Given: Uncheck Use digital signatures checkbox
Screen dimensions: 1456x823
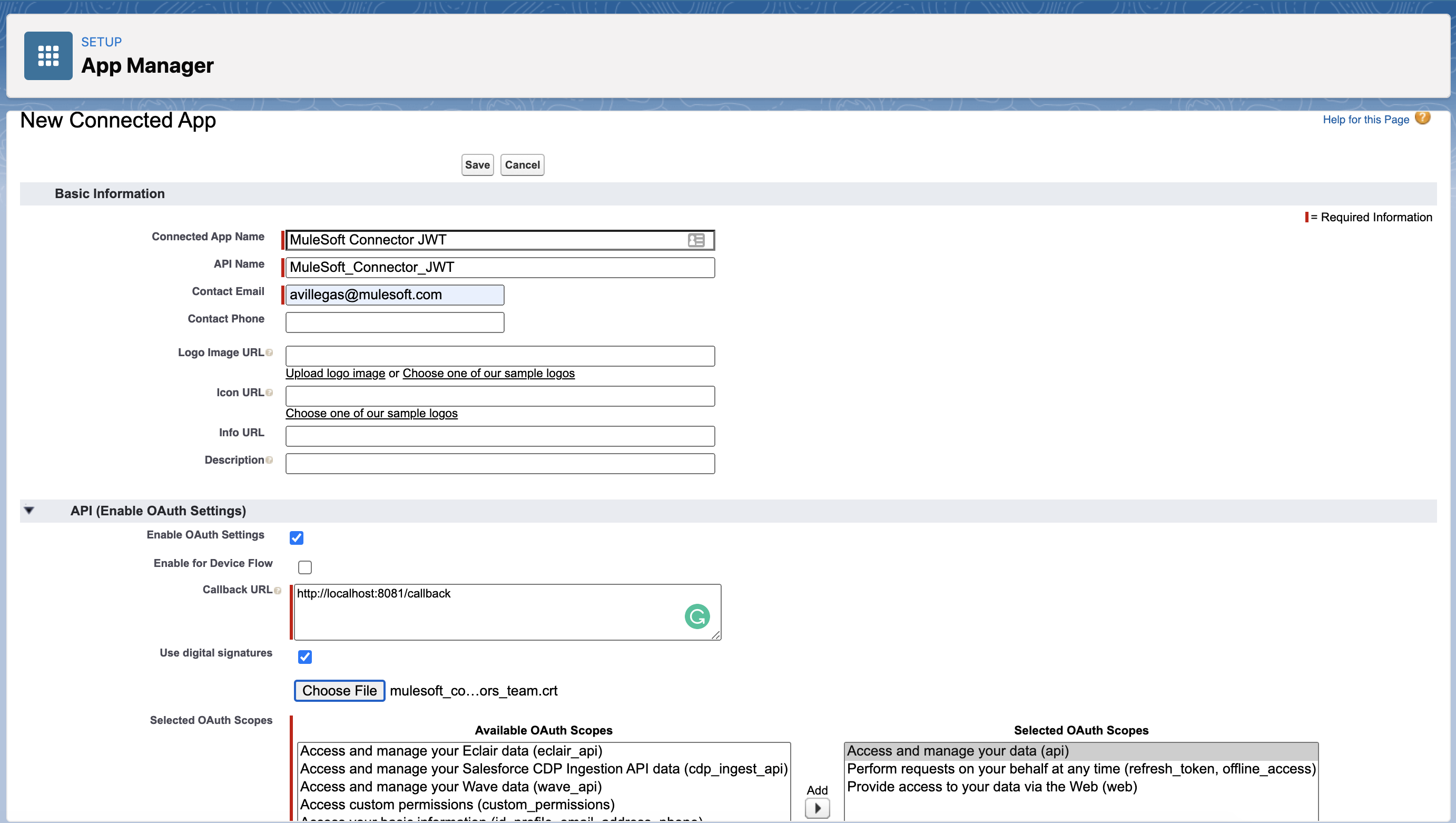Looking at the screenshot, I should coord(304,657).
